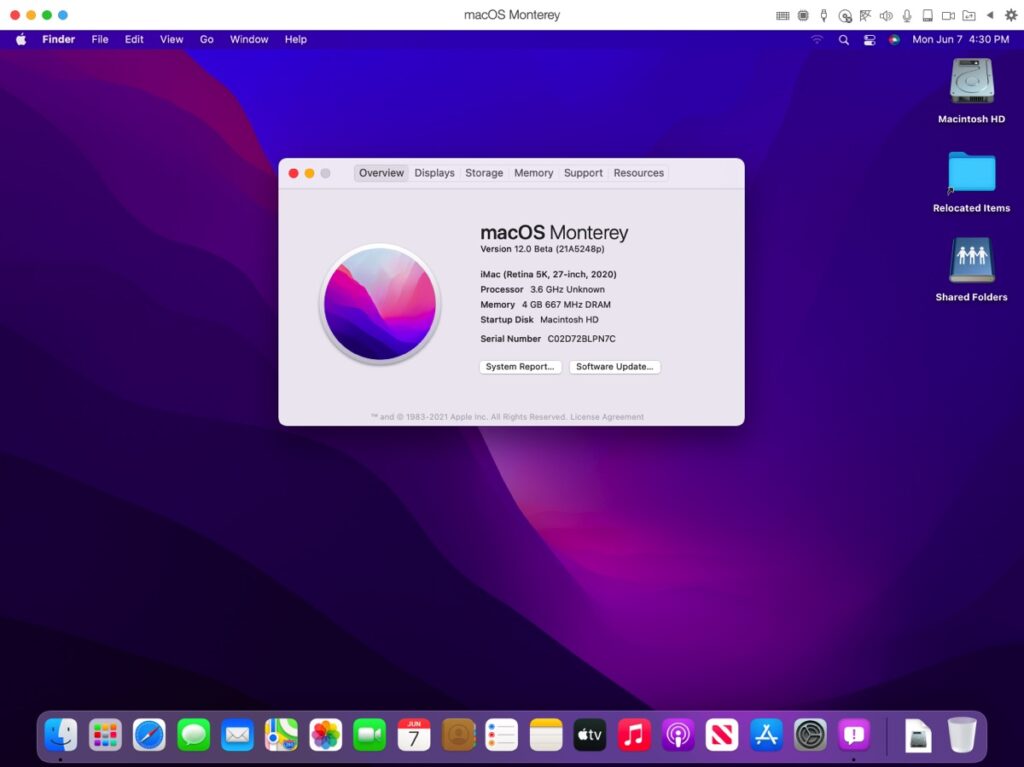Open Mail from the Dock
Viewport: 1024px width, 767px height.
point(237,735)
